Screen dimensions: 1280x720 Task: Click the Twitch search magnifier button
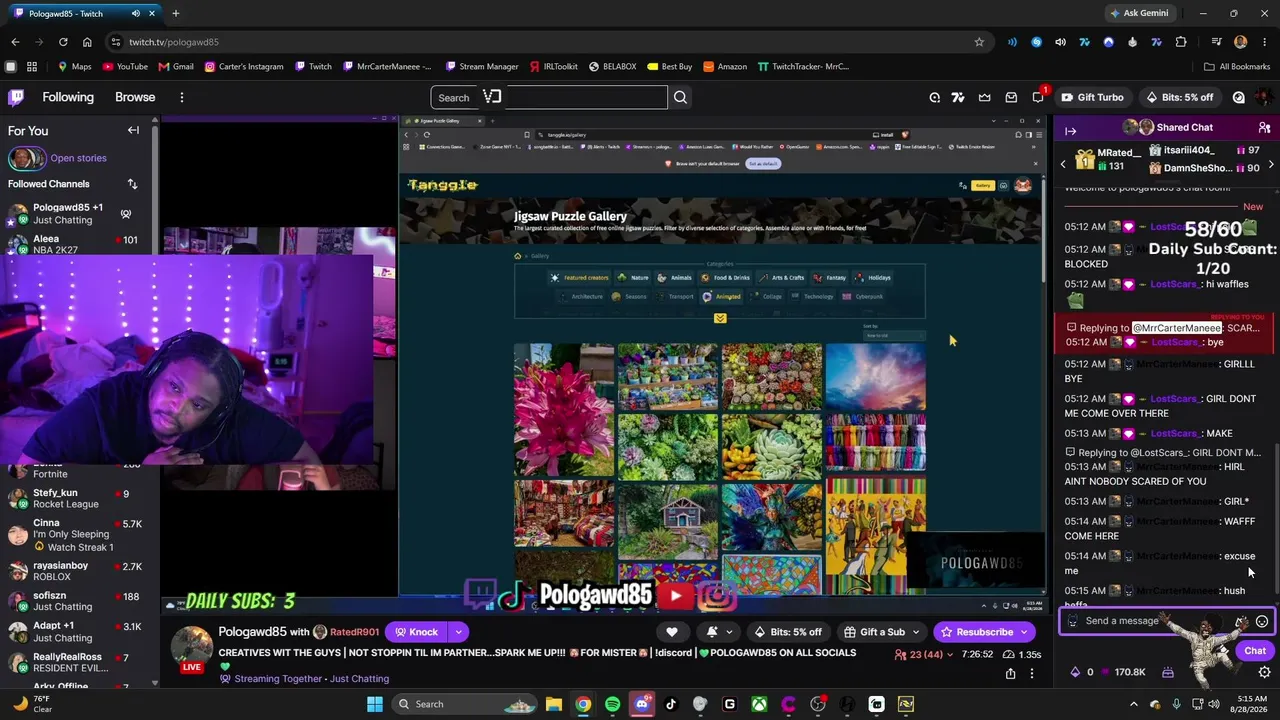coord(680,97)
